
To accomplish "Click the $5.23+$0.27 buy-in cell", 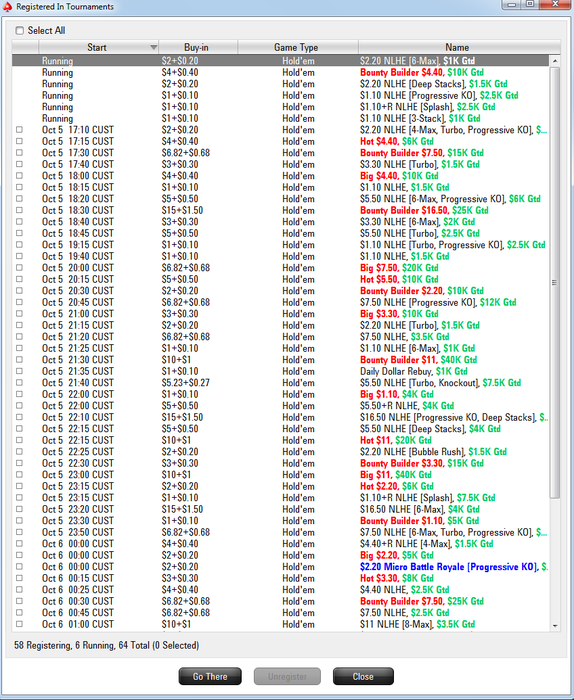I will pos(185,383).
